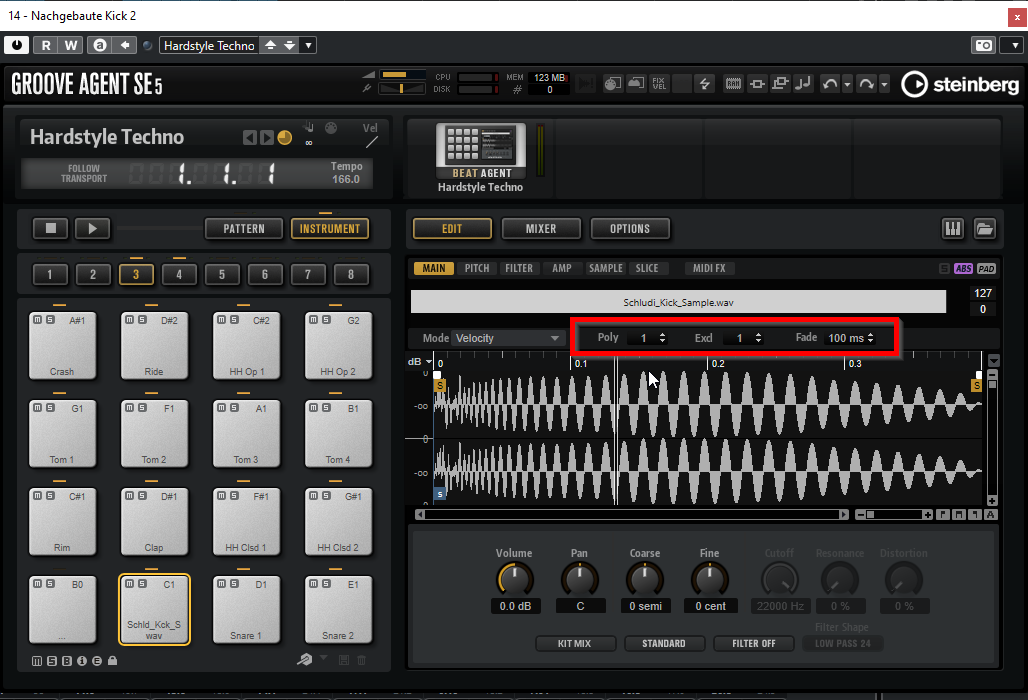Click the lock icon below the pads
Screen dimensions: 1028x700
point(112,660)
